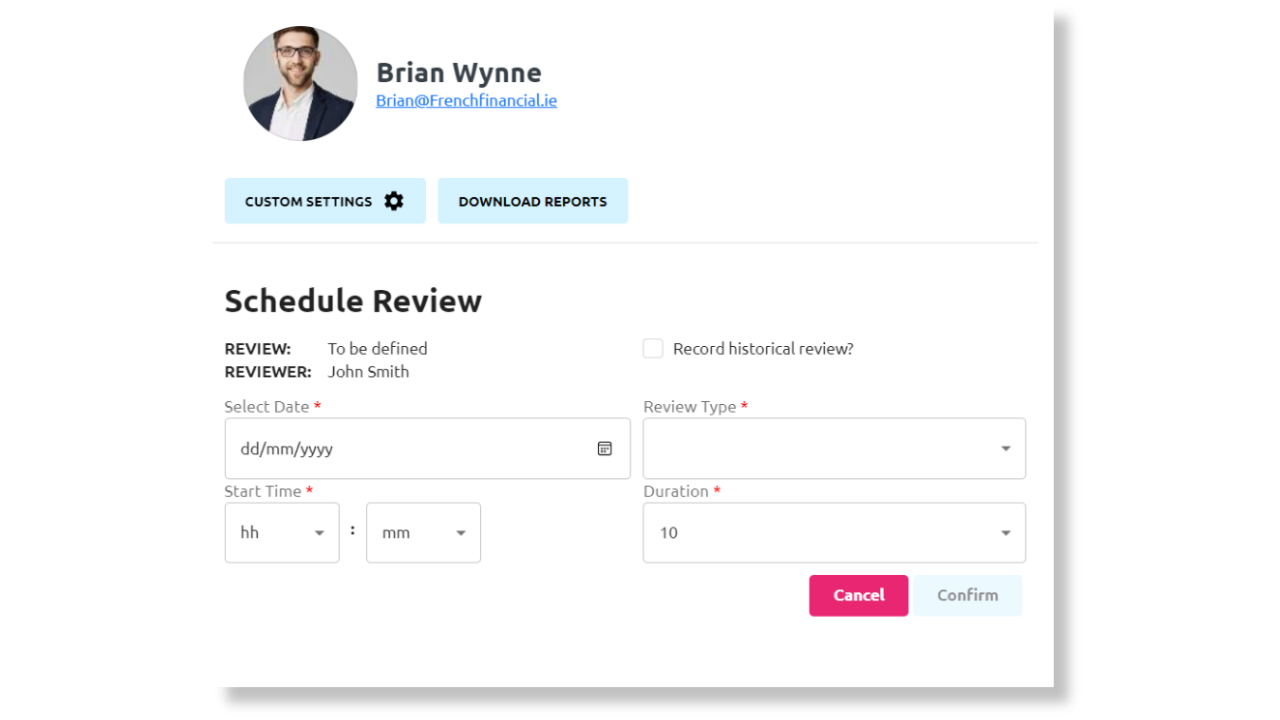This screenshot has width=1280, height=720.
Task: Click the Review Type dropdown arrow
Action: (x=1005, y=448)
